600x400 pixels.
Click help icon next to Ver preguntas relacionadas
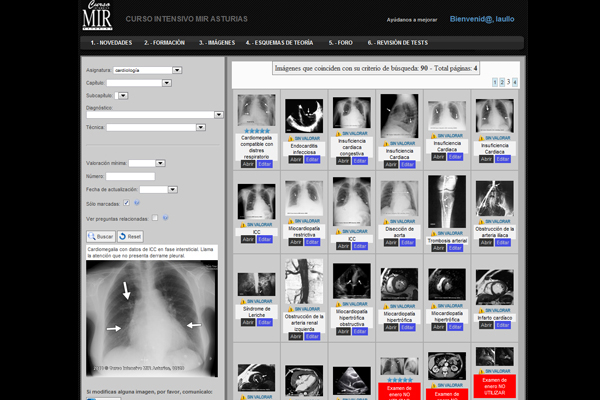[x=165, y=218]
